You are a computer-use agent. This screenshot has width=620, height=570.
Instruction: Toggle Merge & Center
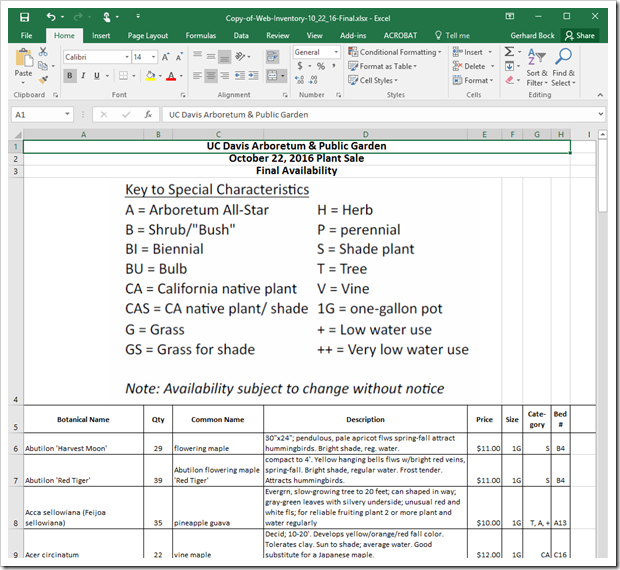(x=272, y=75)
